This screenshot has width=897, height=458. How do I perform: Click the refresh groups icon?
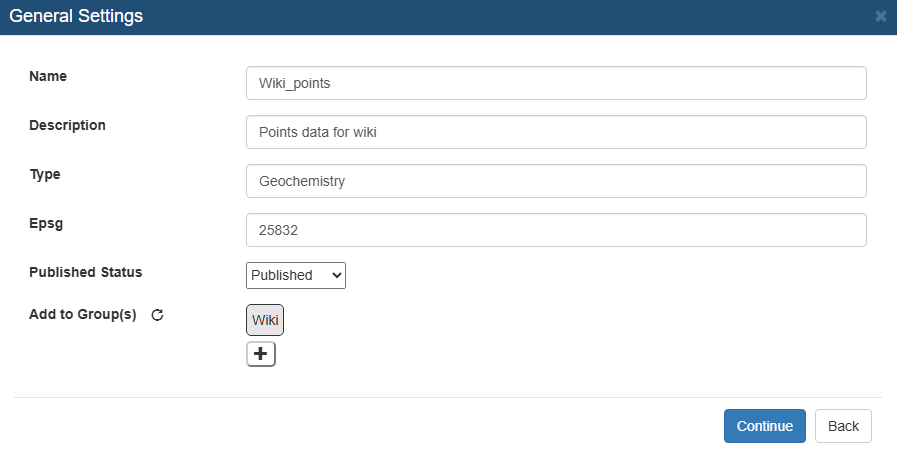coord(157,315)
